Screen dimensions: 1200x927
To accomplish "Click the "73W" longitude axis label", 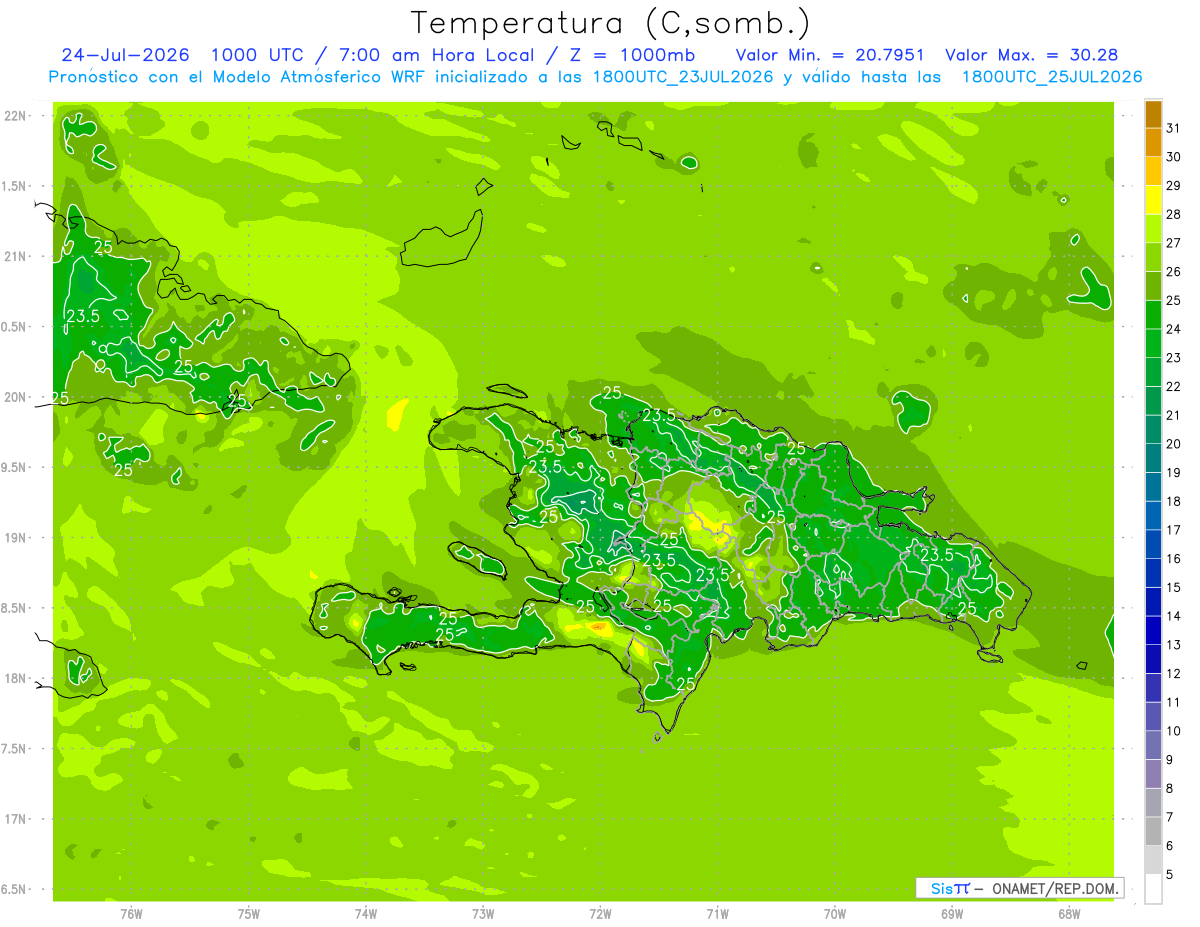I will tap(483, 914).
